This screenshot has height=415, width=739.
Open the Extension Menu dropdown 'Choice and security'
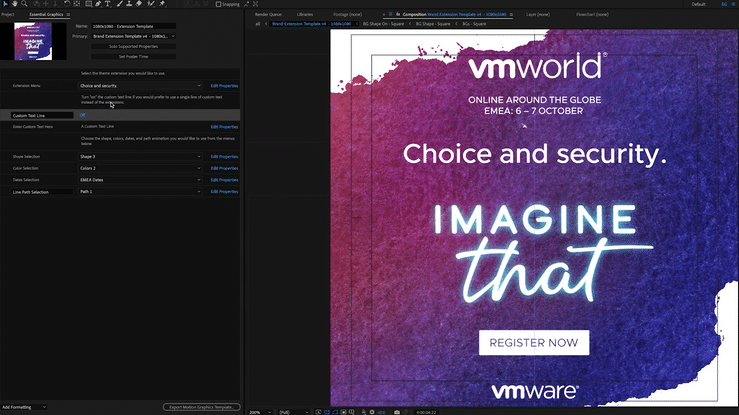tap(140, 86)
